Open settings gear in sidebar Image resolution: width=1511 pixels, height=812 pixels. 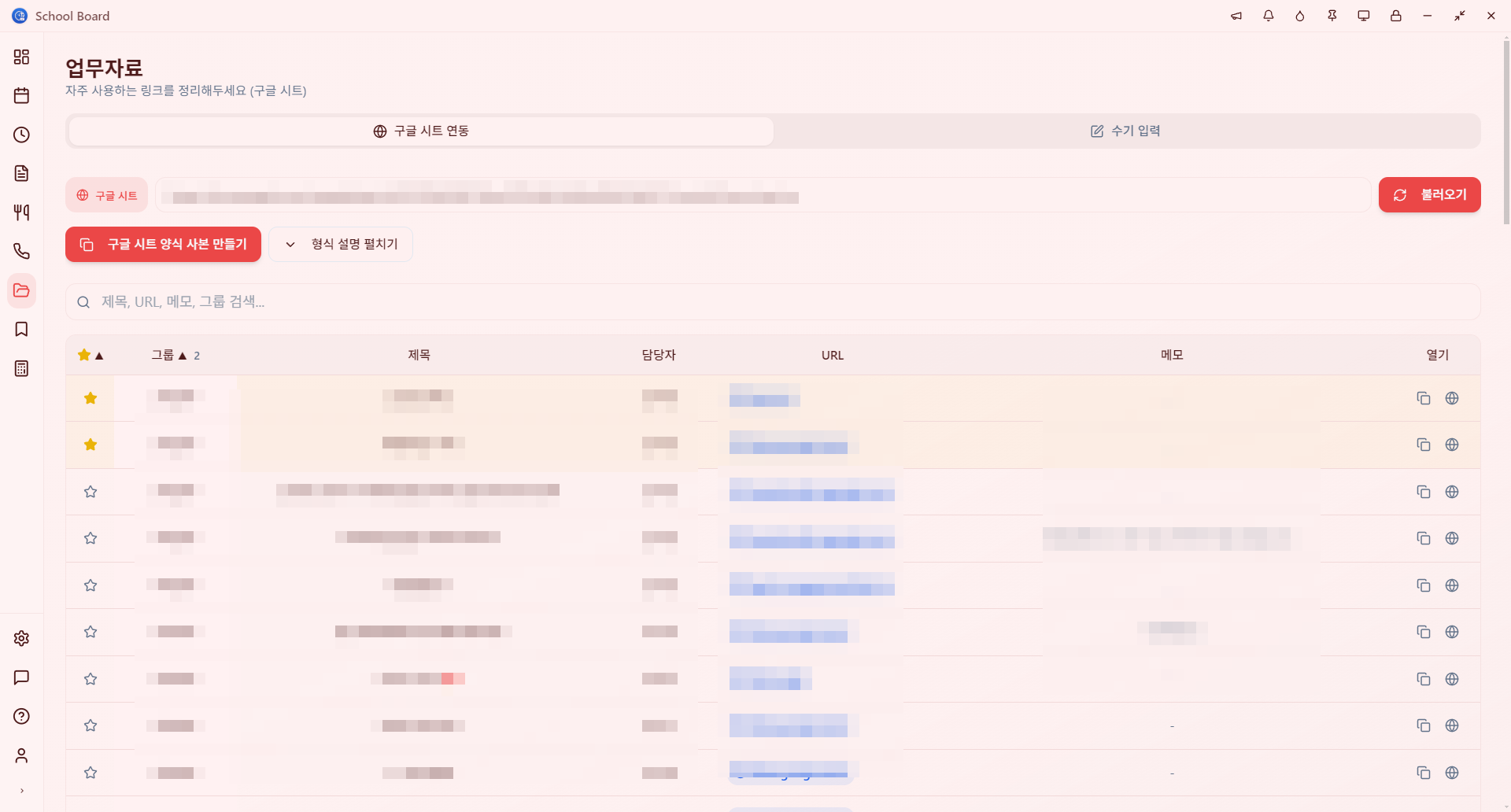point(21,638)
